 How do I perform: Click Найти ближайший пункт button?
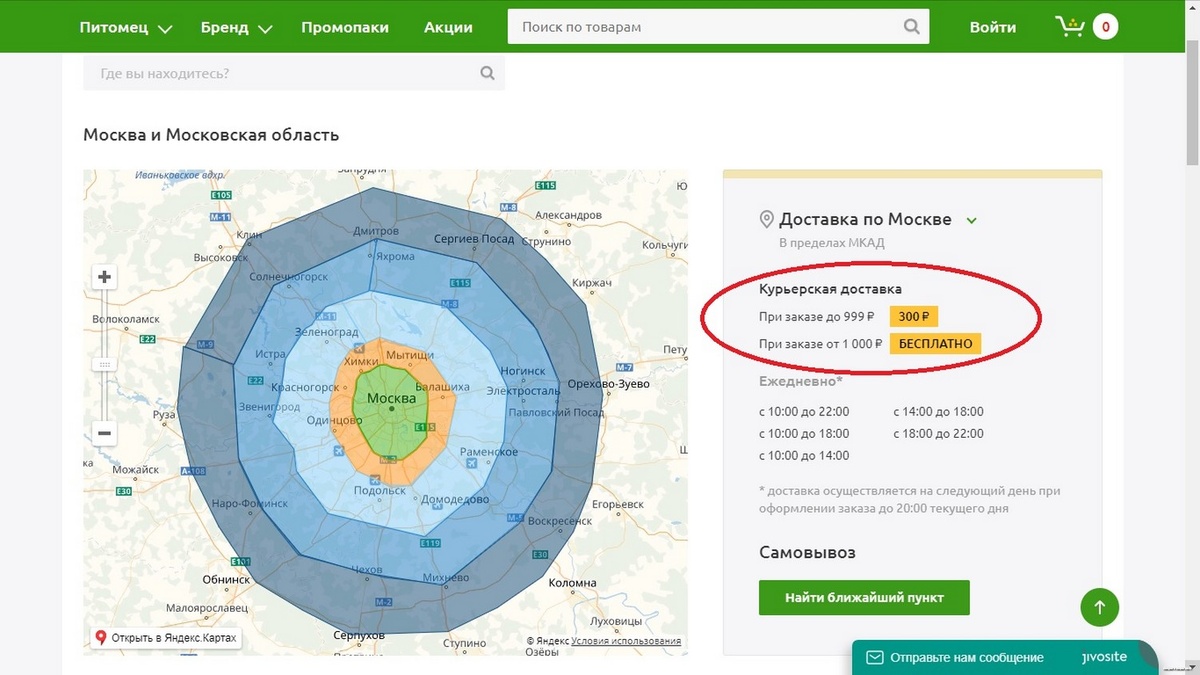click(864, 598)
